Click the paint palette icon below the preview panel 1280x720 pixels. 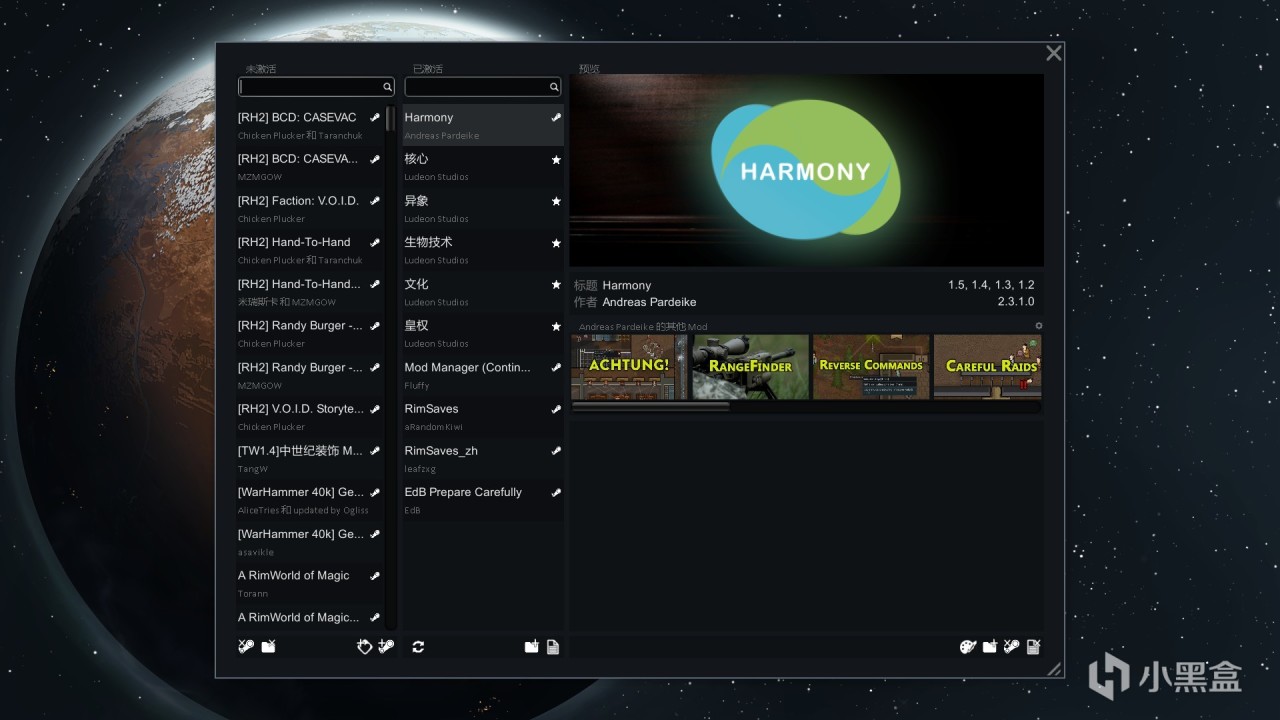tap(968, 647)
